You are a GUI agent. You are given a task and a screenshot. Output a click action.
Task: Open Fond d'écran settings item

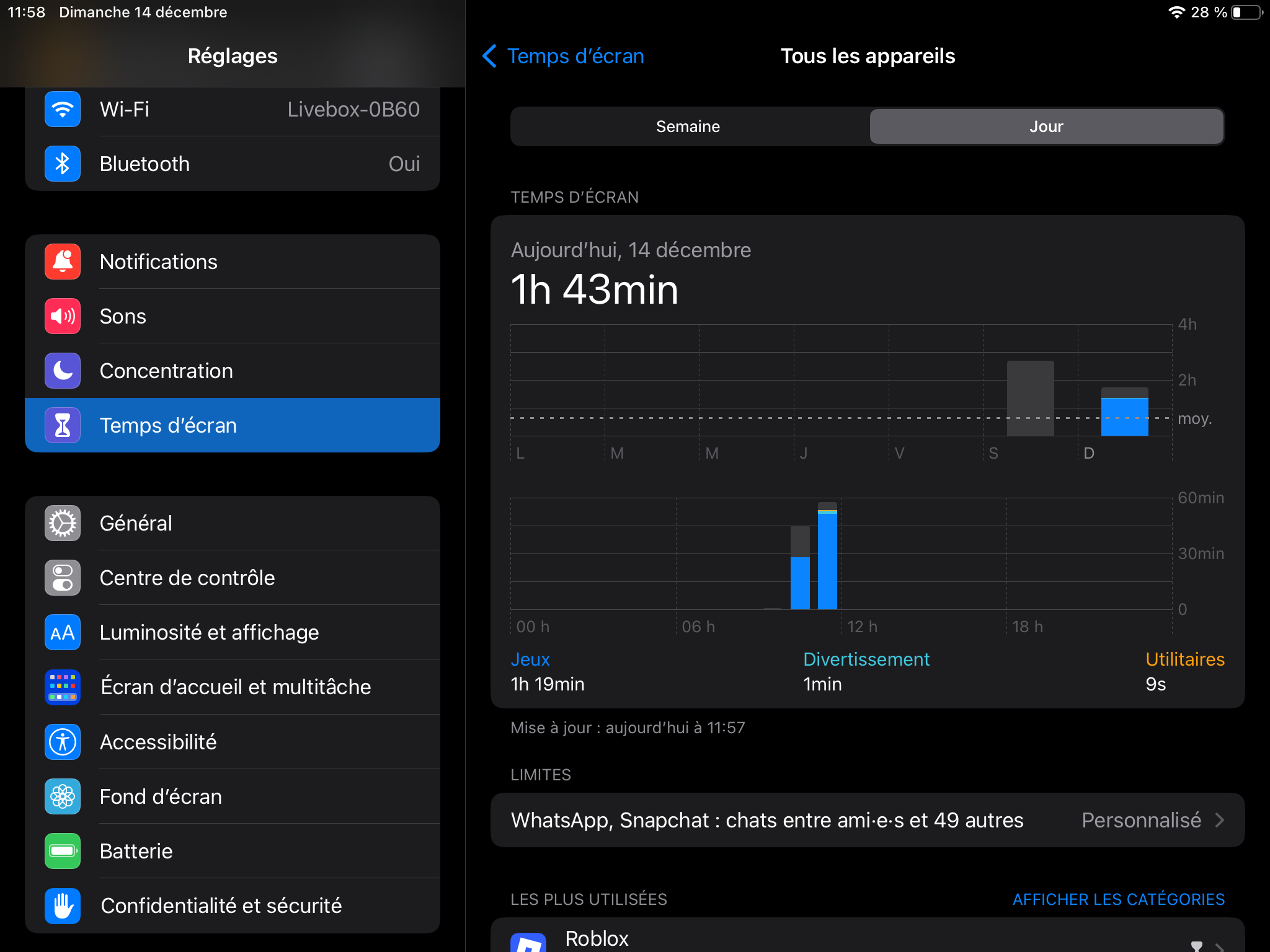click(161, 796)
